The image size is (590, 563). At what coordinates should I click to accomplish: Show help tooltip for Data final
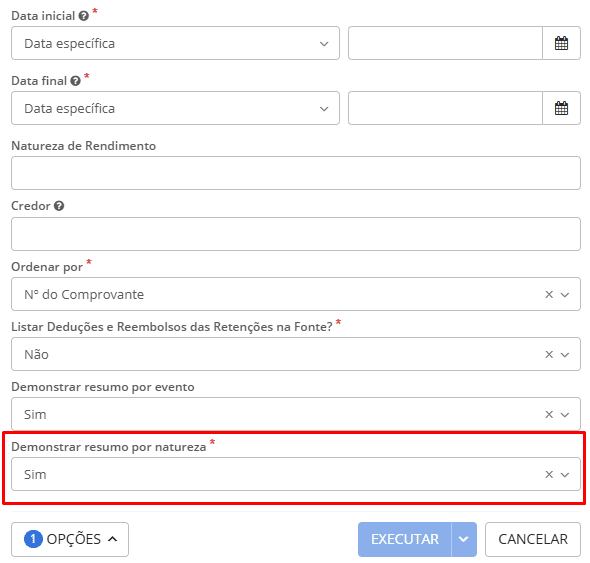[x=75, y=81]
